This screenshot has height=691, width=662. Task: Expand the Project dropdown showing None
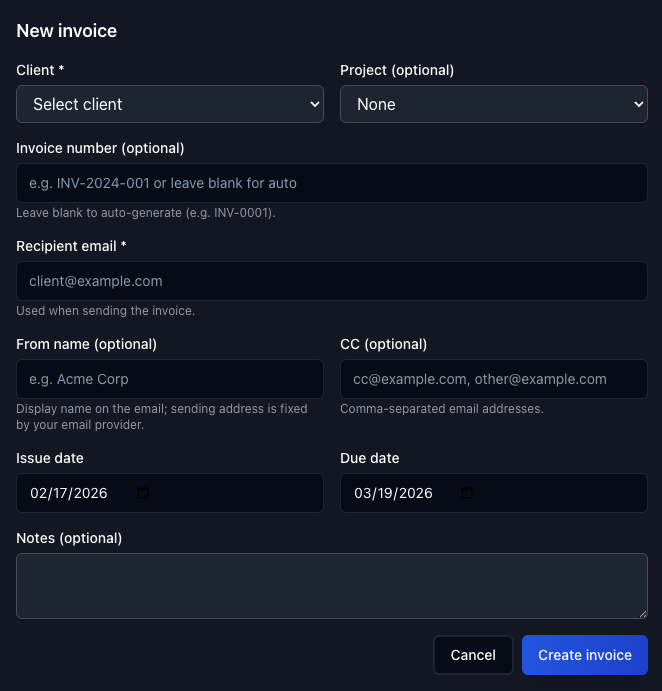tap(493, 104)
